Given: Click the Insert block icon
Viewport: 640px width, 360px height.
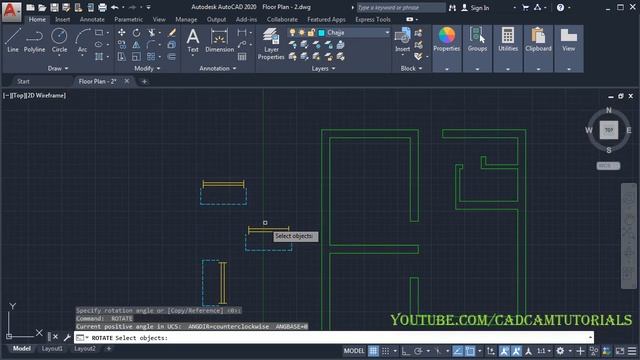Looking at the screenshot, I should click(402, 40).
